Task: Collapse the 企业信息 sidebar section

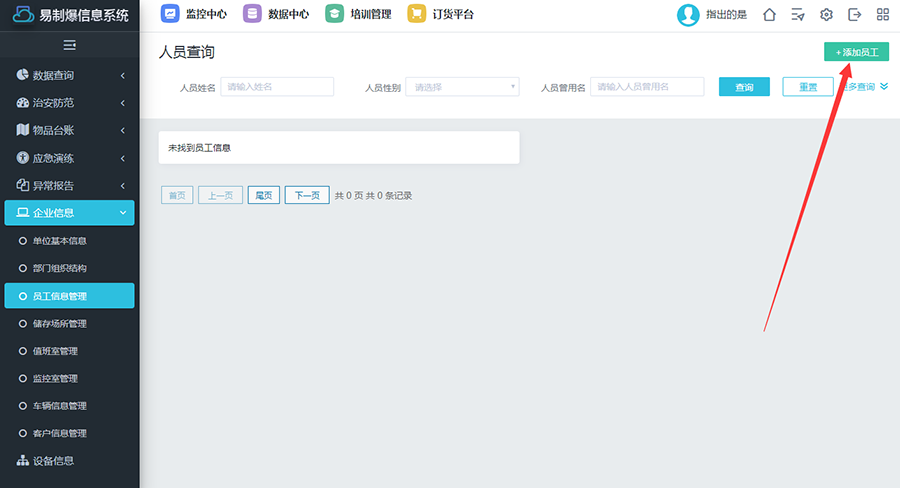Action: tap(69, 213)
